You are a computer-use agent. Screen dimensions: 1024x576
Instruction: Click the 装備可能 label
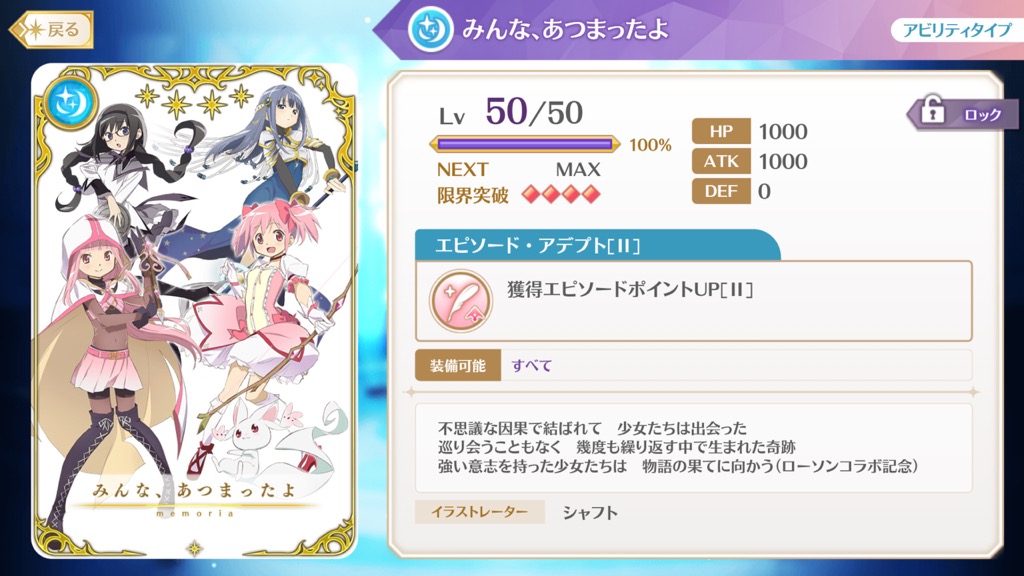458,365
